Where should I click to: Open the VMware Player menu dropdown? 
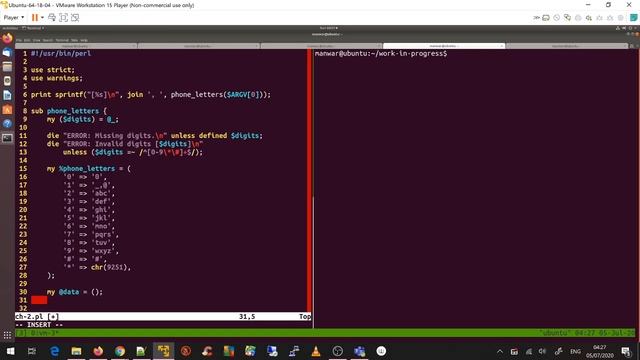click(14, 18)
